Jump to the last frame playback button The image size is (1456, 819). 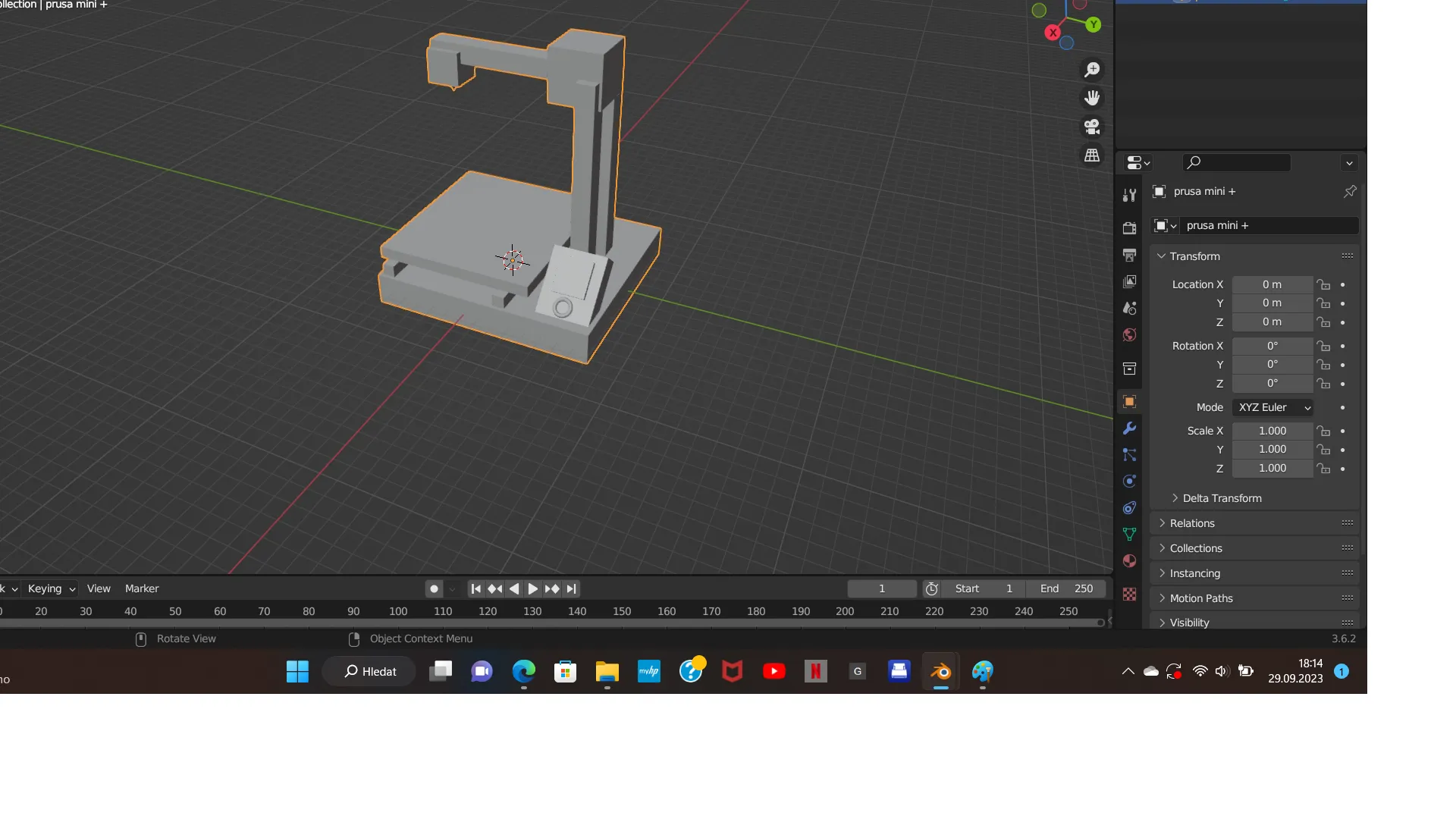[571, 588]
